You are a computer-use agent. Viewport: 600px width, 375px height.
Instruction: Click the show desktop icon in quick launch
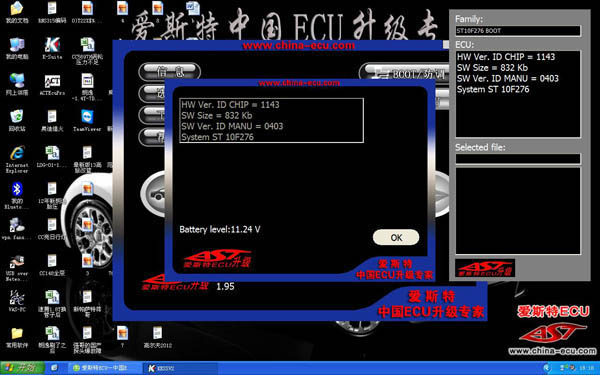click(x=54, y=368)
